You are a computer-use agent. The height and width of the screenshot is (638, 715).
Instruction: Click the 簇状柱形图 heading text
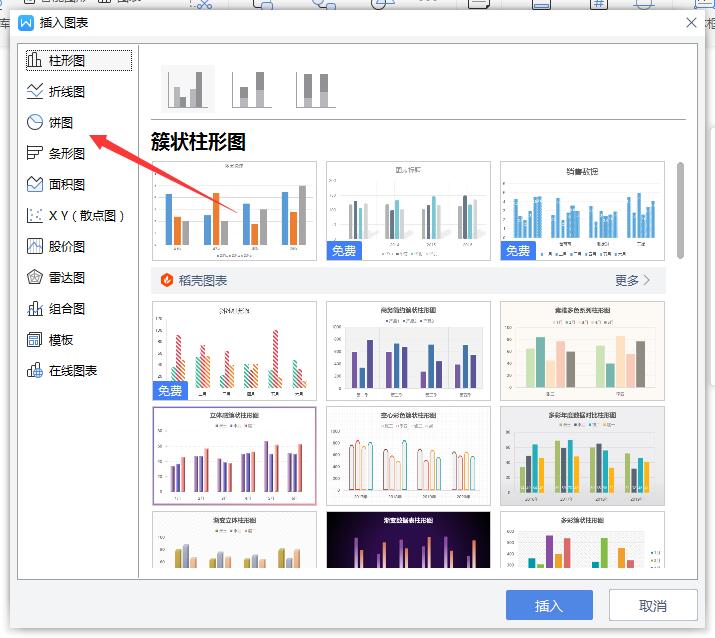[198, 141]
